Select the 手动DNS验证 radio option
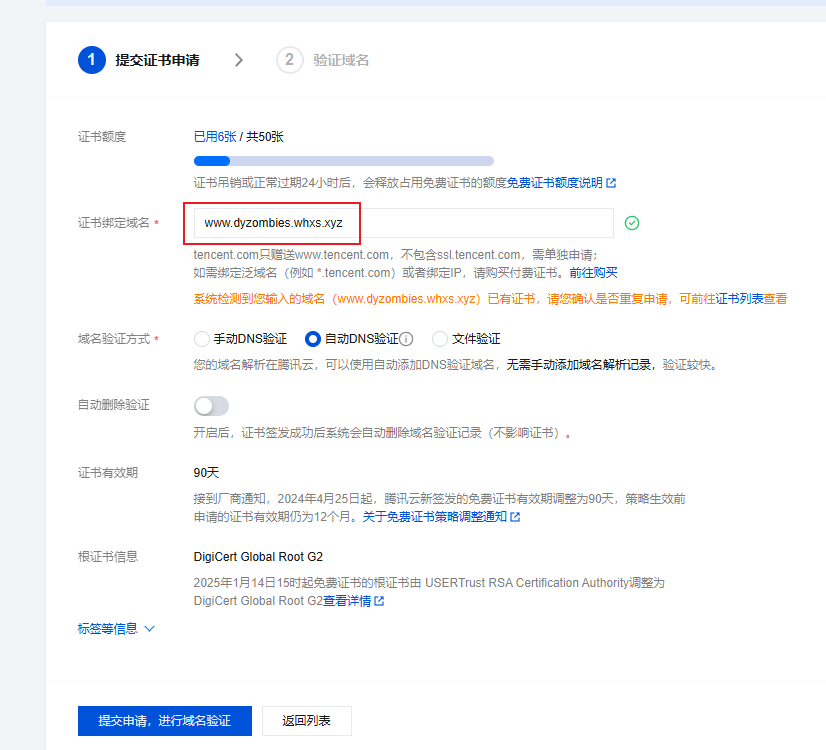Viewport: 826px width, 750px height. (x=202, y=339)
